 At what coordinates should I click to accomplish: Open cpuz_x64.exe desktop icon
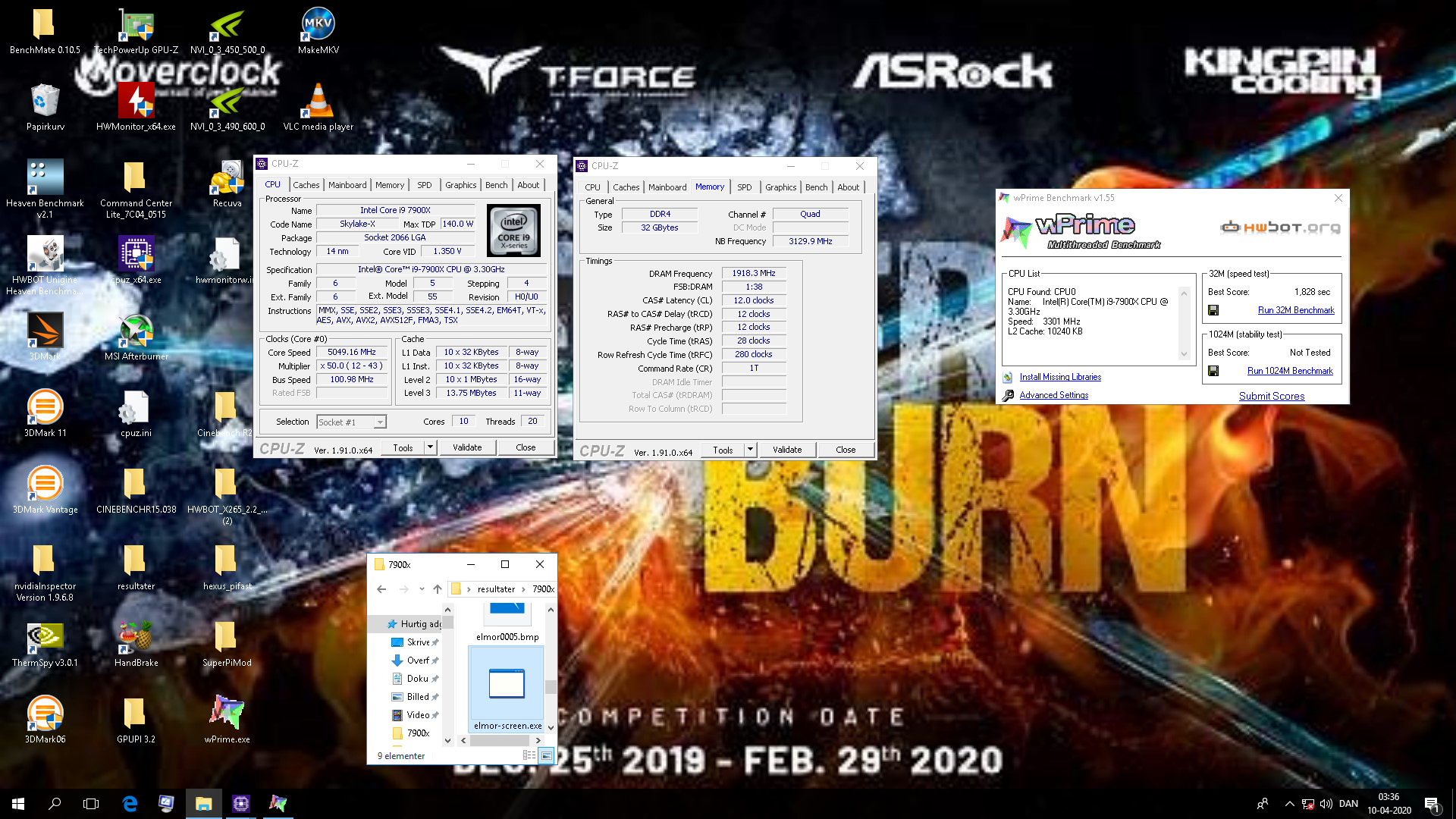(x=136, y=261)
